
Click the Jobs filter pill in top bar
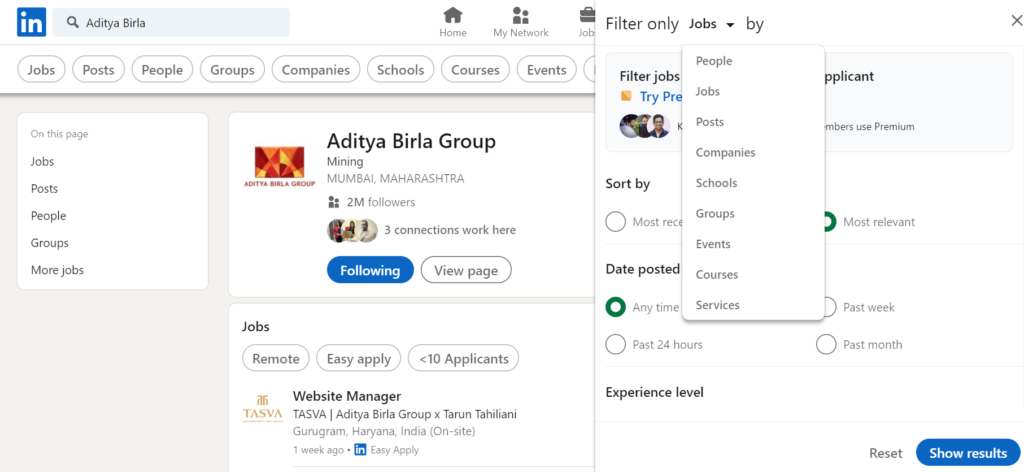pyautogui.click(x=41, y=69)
